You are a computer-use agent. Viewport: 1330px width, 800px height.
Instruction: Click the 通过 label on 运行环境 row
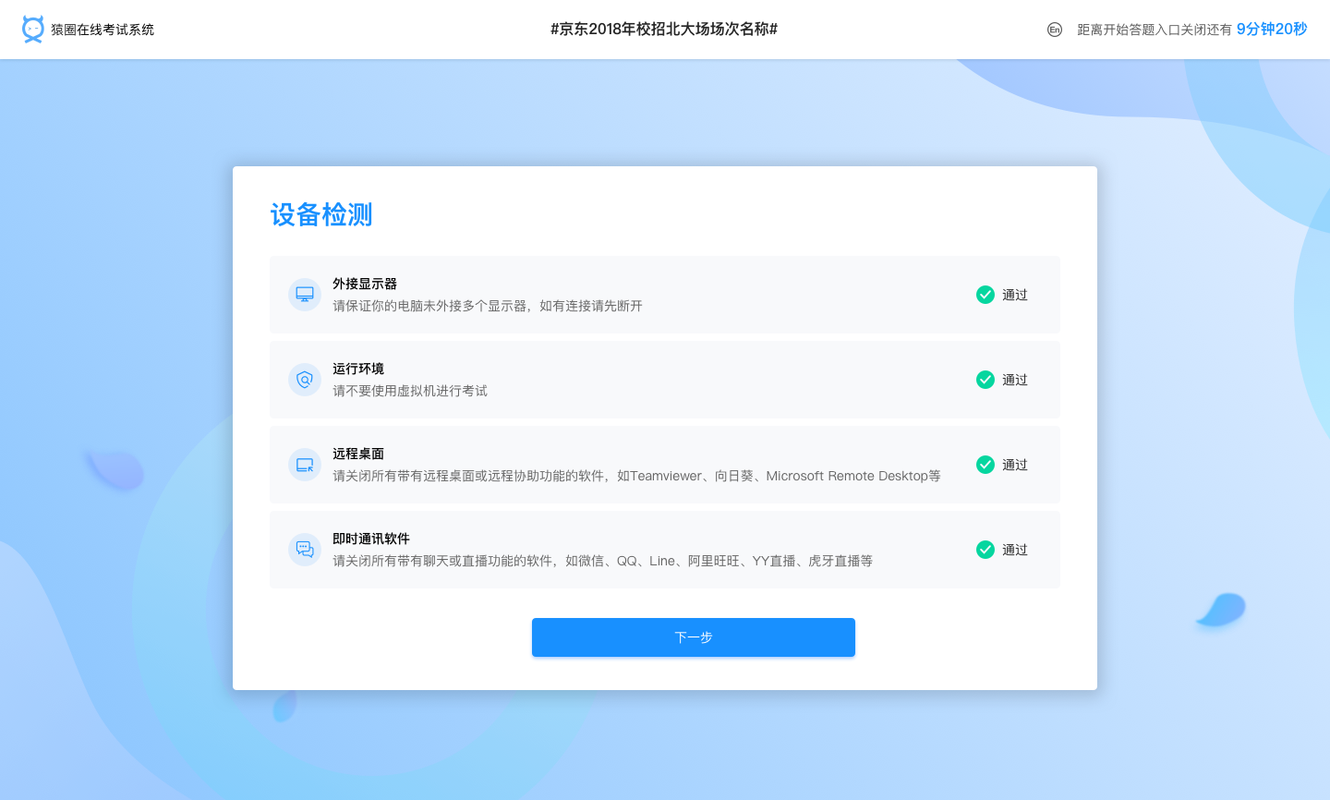[1013, 379]
